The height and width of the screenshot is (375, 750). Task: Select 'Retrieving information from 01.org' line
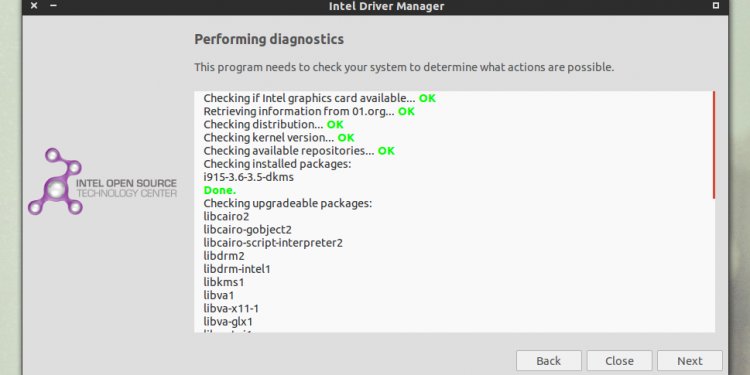pyautogui.click(x=309, y=111)
